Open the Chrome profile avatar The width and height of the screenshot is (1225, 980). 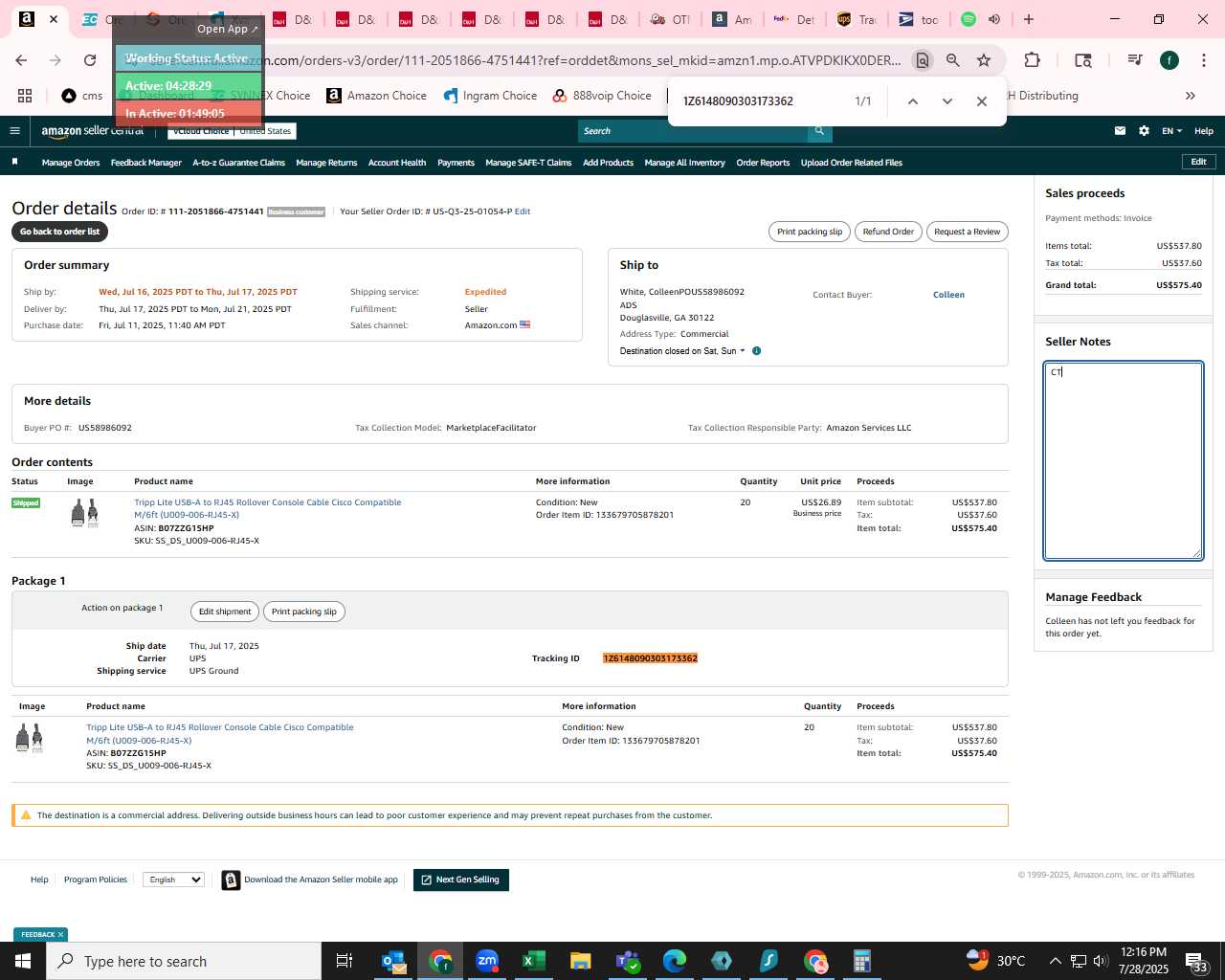(1169, 60)
